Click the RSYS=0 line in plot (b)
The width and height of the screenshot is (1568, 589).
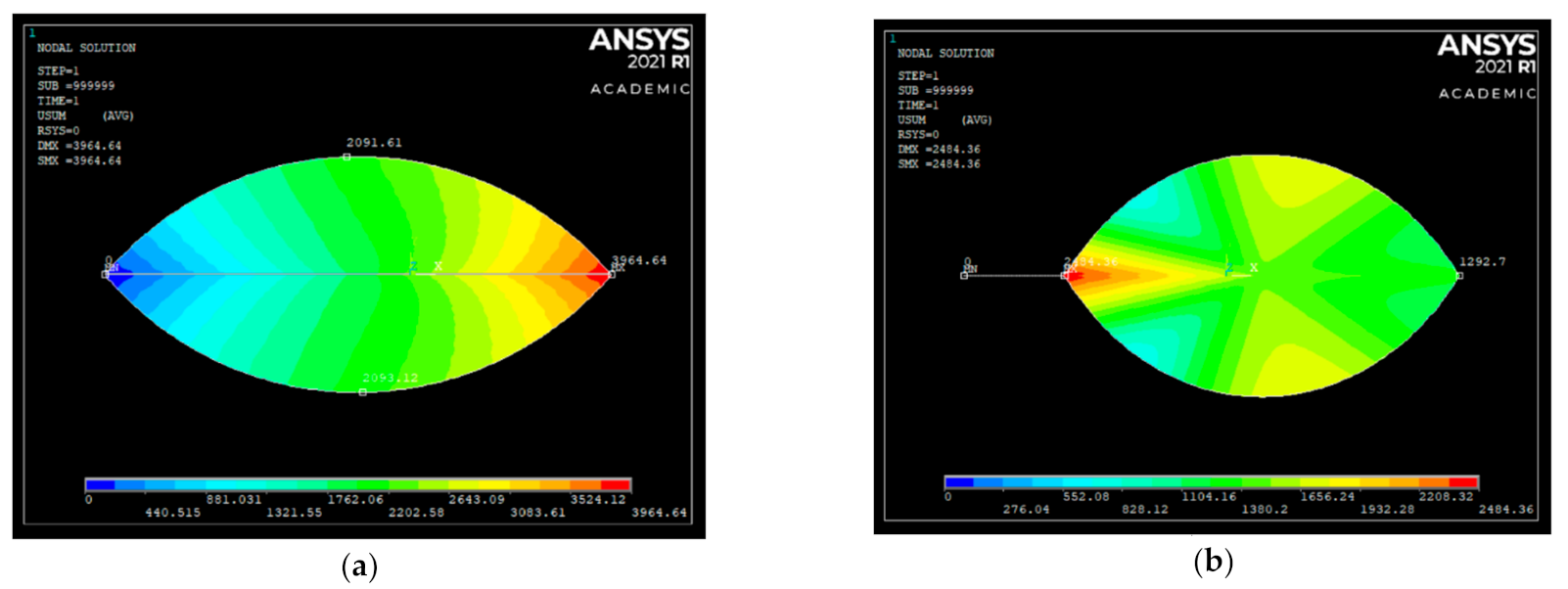[918, 134]
